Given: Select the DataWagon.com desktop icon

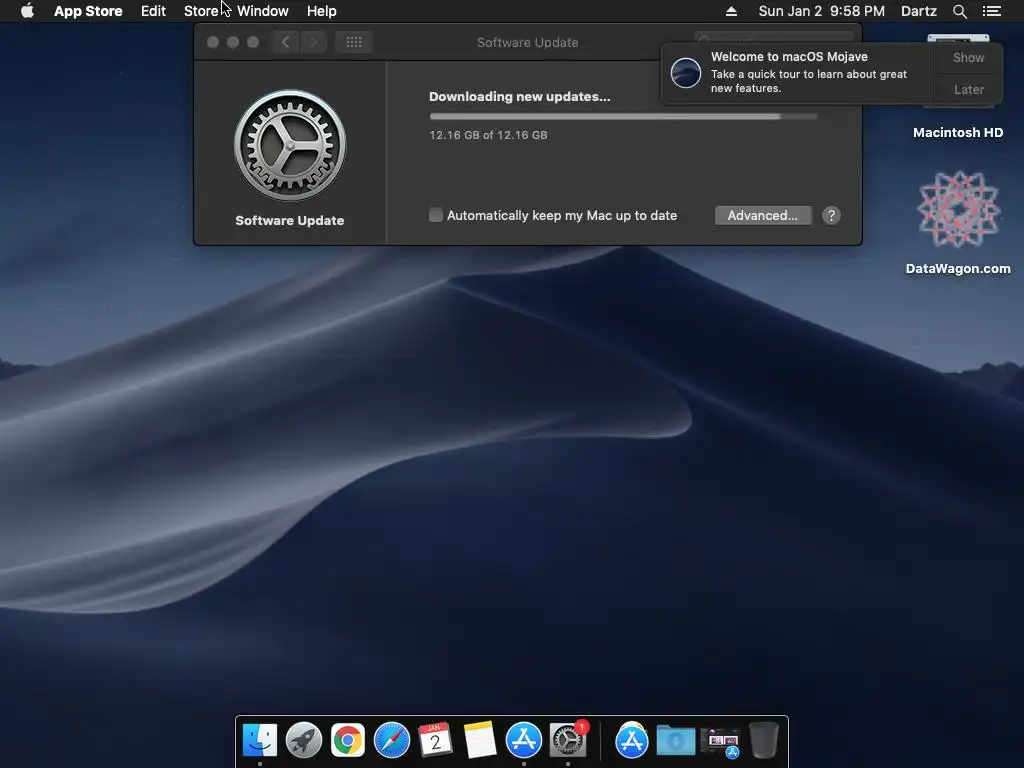Looking at the screenshot, I should tap(958, 222).
